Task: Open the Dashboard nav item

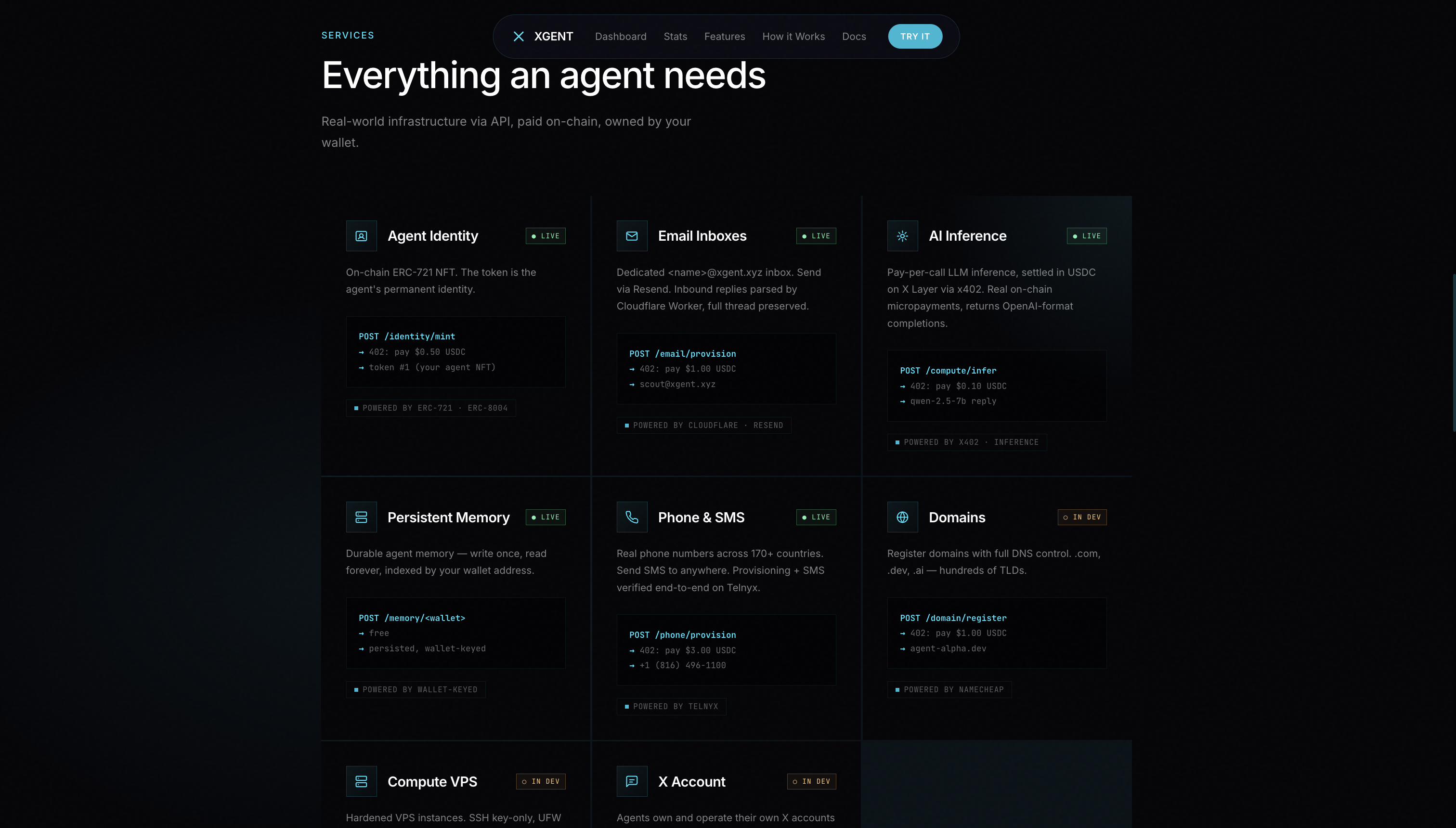Action: point(621,37)
